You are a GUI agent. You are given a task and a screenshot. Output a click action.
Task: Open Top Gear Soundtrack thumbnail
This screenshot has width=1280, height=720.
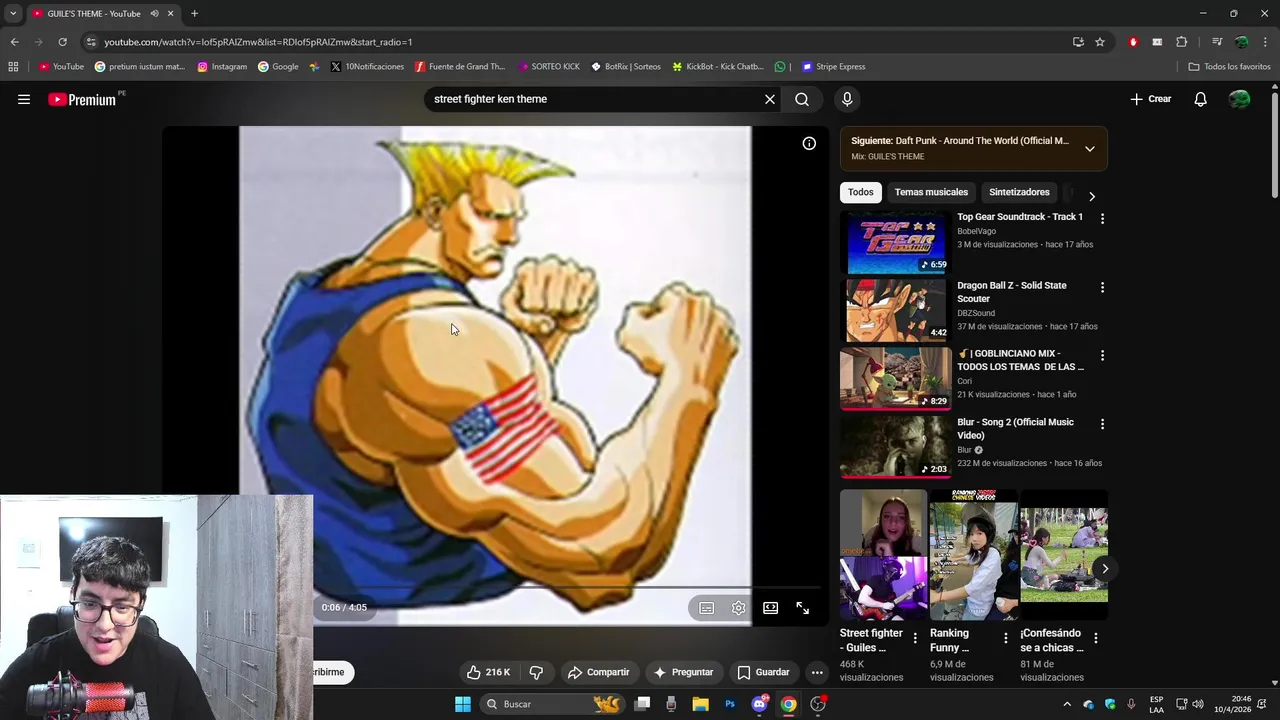[895, 243]
